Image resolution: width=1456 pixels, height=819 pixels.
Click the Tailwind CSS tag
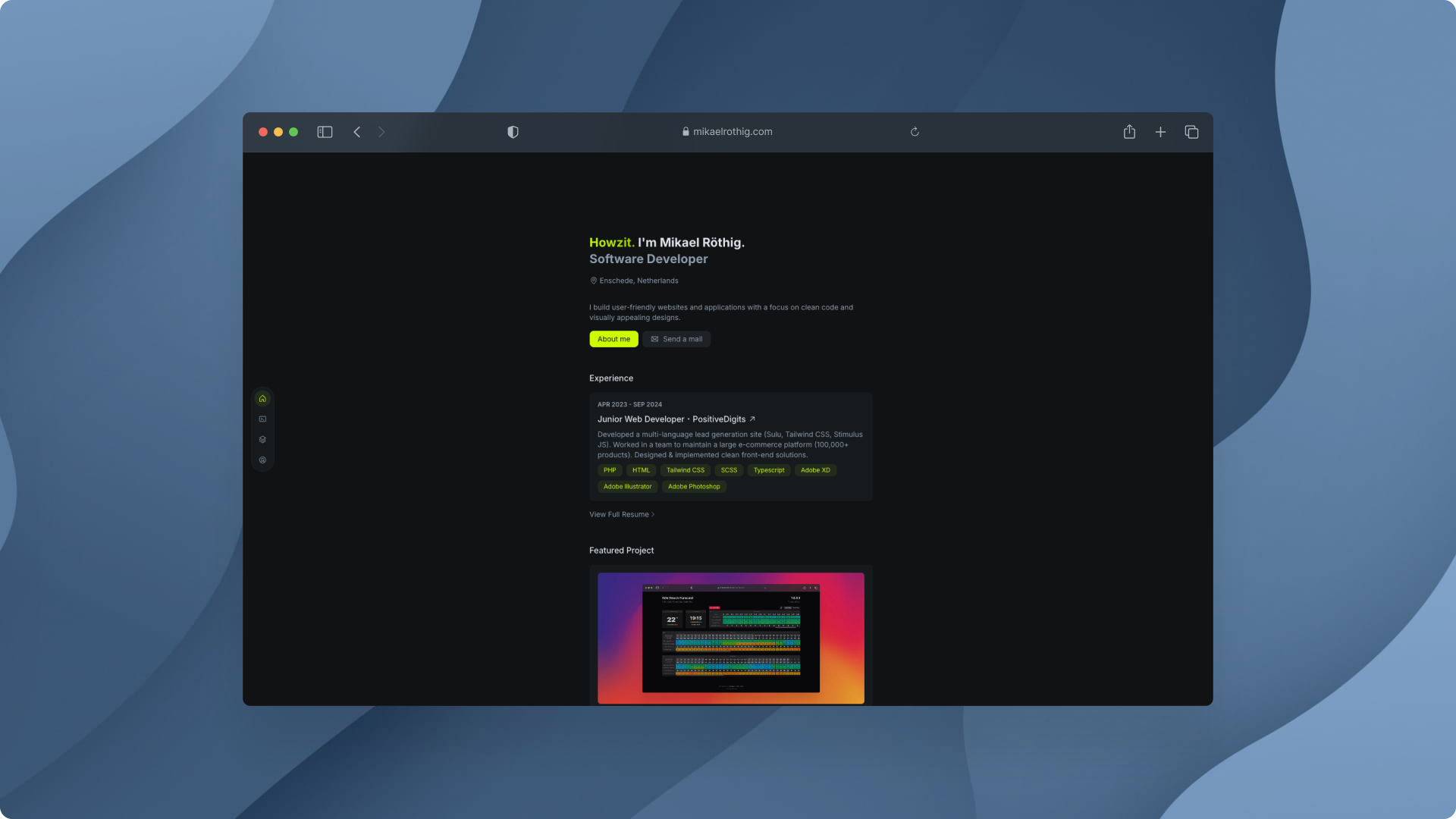click(685, 470)
